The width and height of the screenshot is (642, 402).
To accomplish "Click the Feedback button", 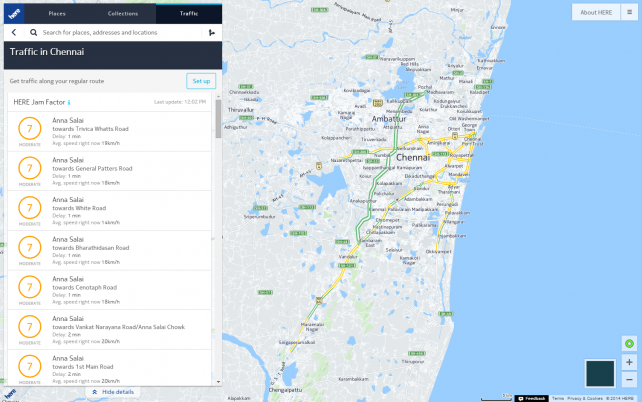I will click(x=531, y=398).
